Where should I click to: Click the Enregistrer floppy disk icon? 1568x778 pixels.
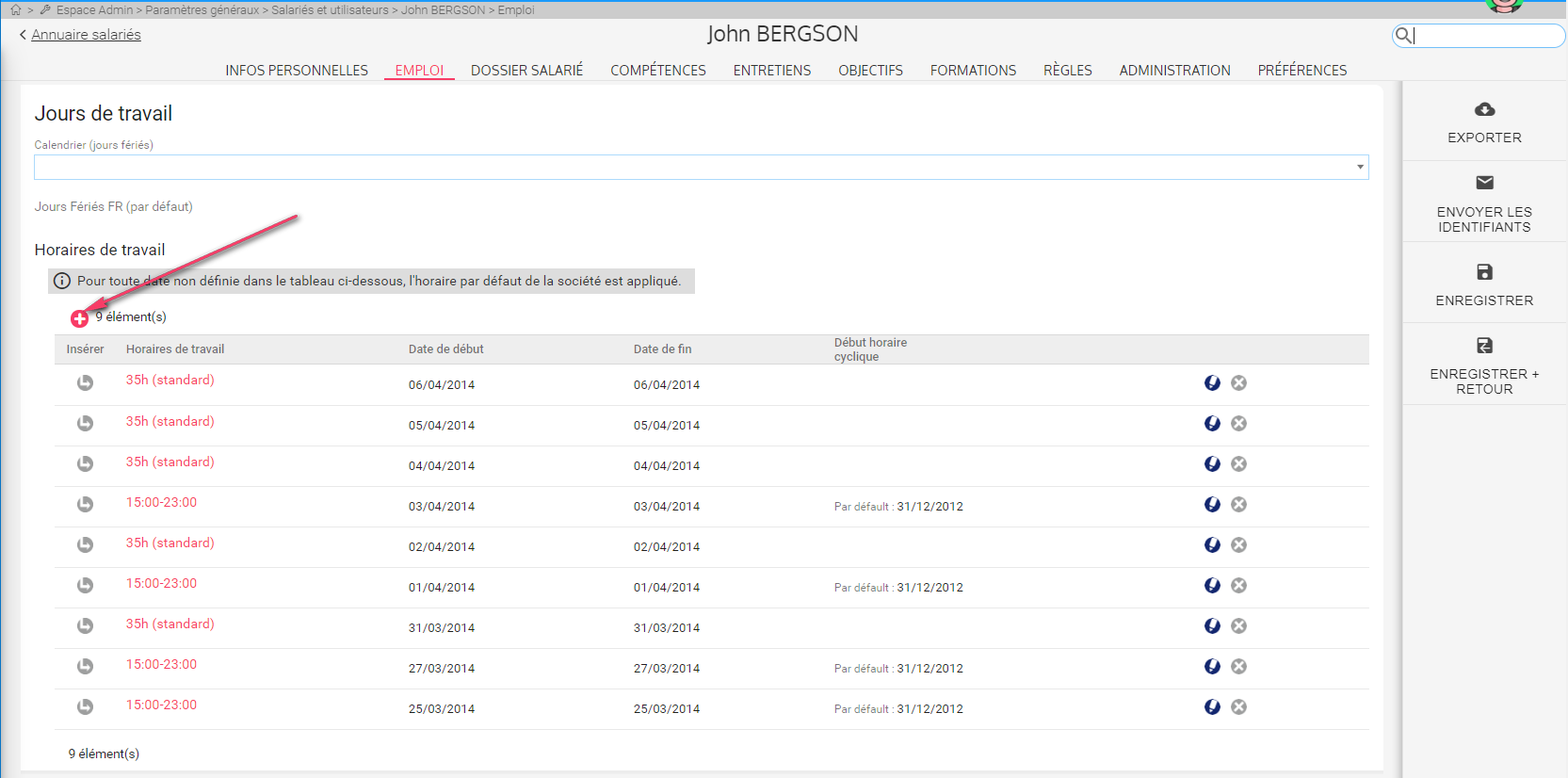(x=1485, y=272)
